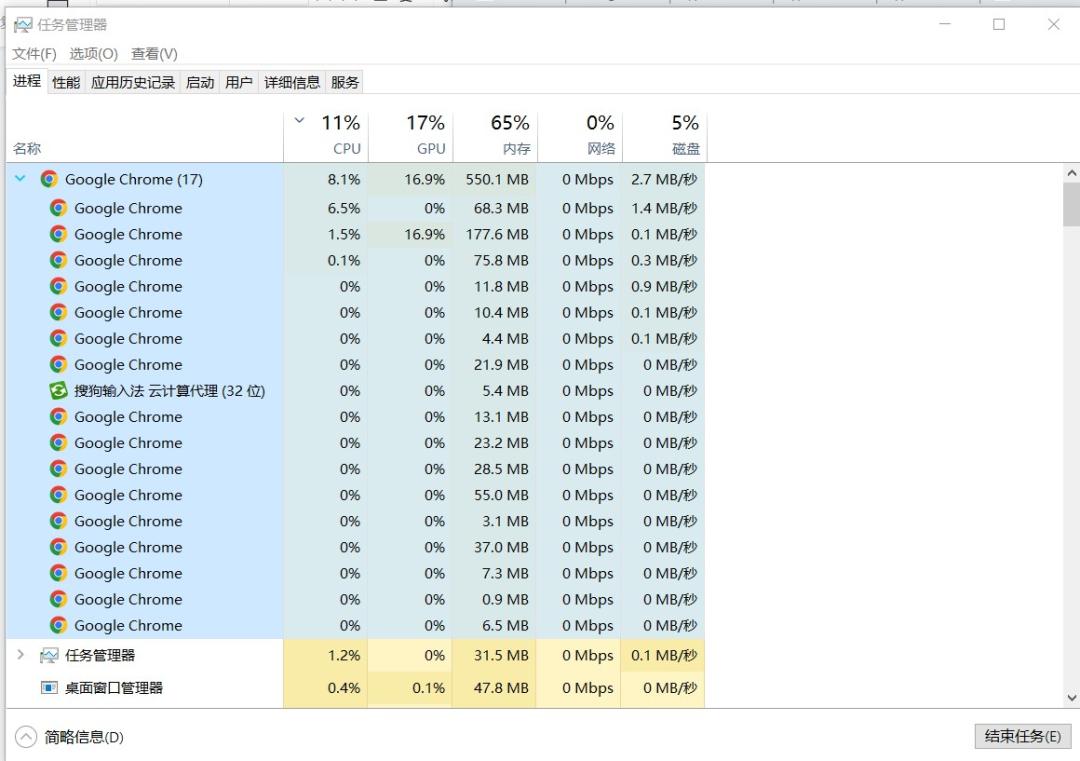
Task: Click Chrome icon in the 11.8 MB row
Action: (59, 286)
